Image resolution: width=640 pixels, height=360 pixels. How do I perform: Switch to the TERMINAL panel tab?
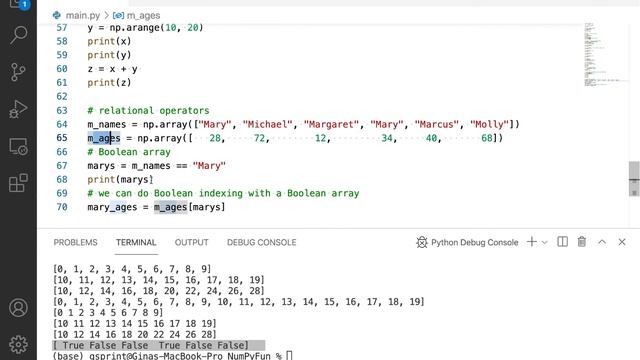(136, 242)
